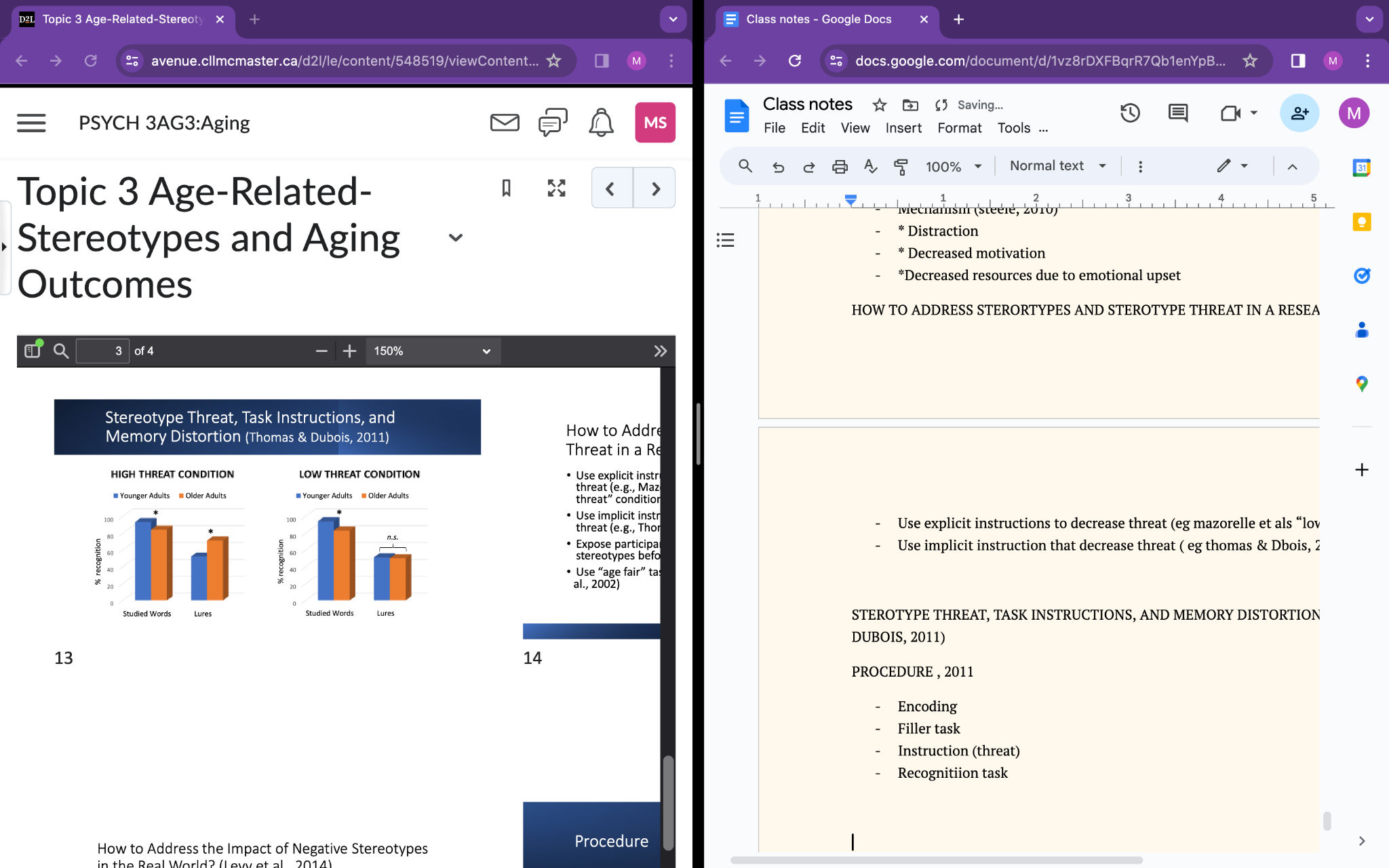Viewport: 1389px width, 868px height.
Task: Open the Google Keep side panel icon
Action: coord(1361,222)
